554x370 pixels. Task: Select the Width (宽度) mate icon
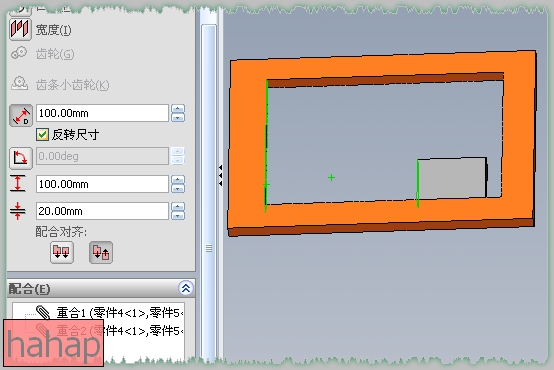point(19,29)
